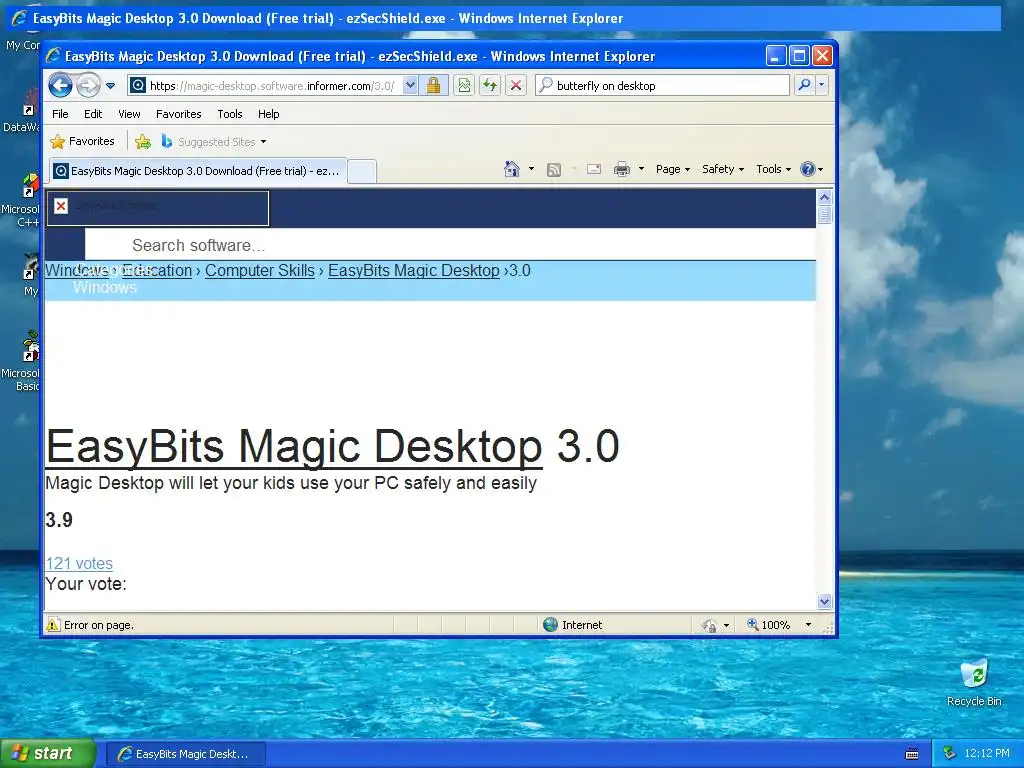Expand the Home button dropdown arrow
1024x768 pixels.
coord(532,169)
